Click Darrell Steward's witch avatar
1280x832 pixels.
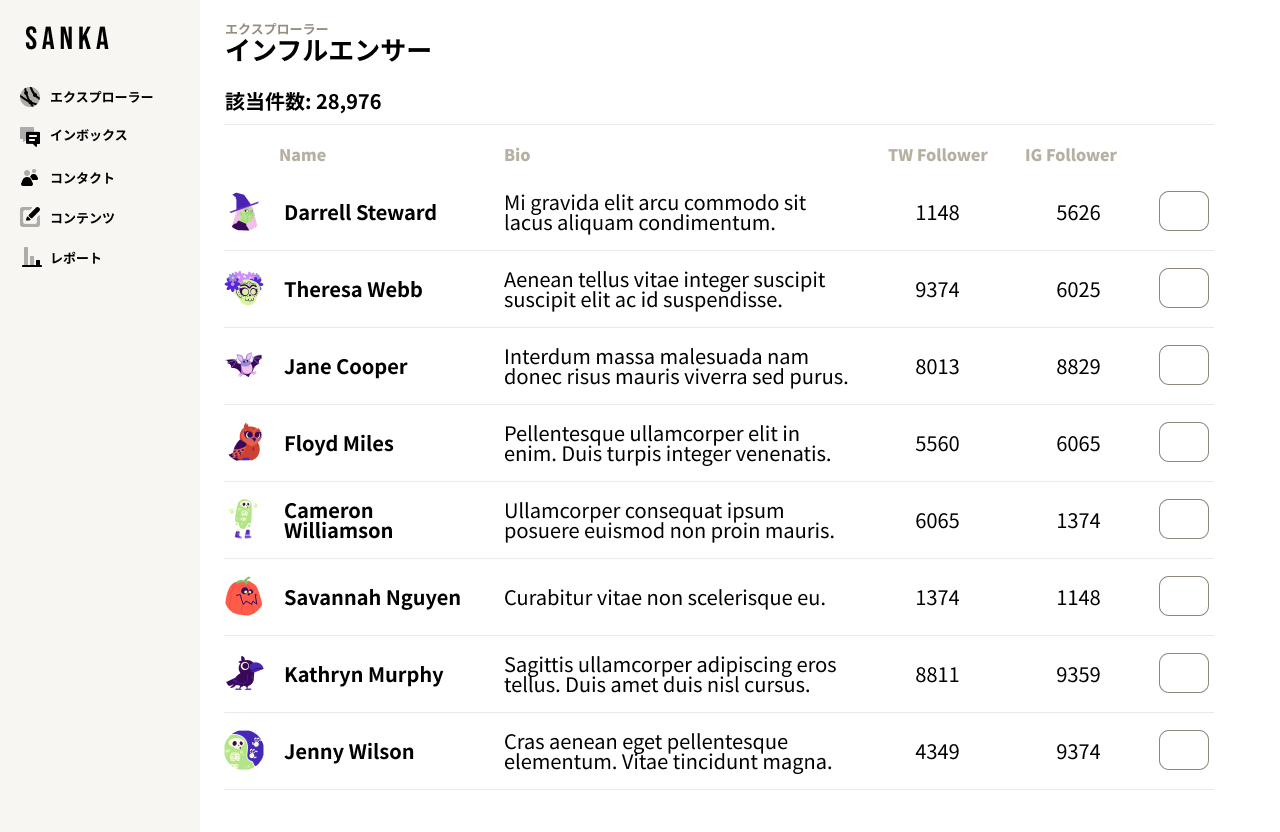click(244, 212)
